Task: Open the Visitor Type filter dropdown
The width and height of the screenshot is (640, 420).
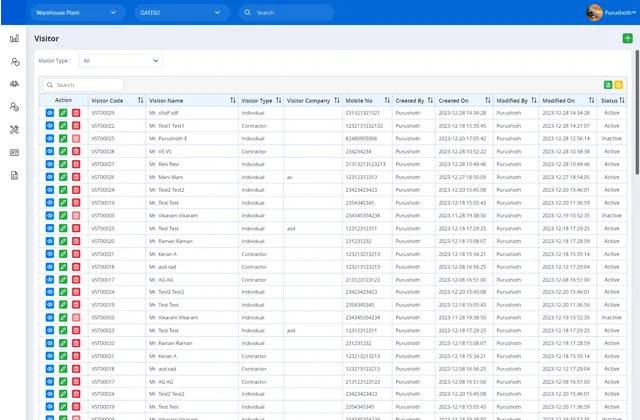Action: coord(119,61)
